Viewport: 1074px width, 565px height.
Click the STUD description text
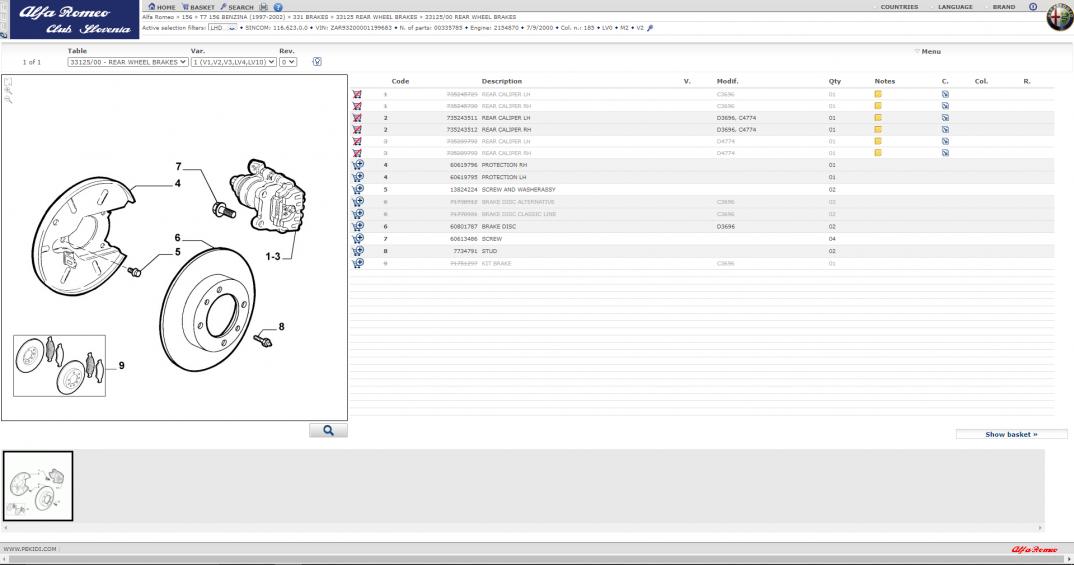[x=489, y=251]
